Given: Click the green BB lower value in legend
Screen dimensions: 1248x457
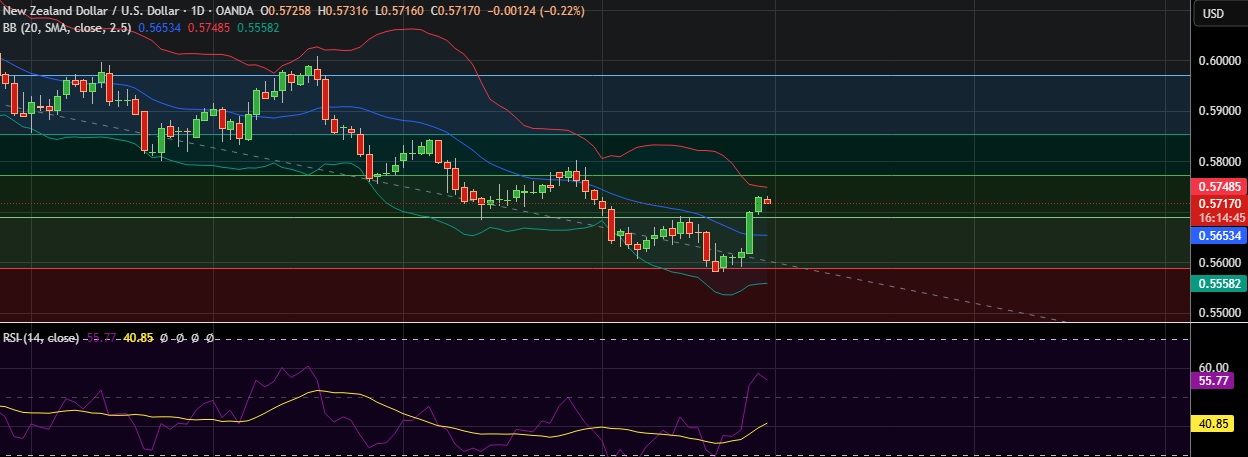Looking at the screenshot, I should pyautogui.click(x=258, y=26).
